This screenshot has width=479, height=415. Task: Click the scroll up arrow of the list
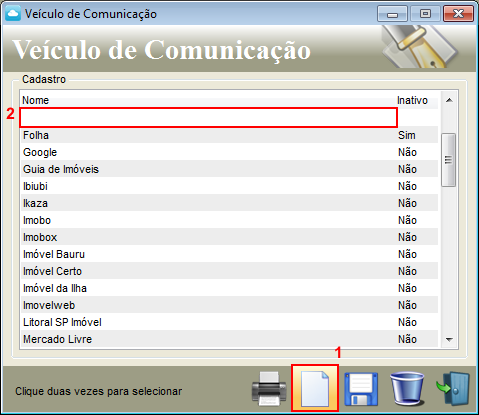click(x=449, y=100)
